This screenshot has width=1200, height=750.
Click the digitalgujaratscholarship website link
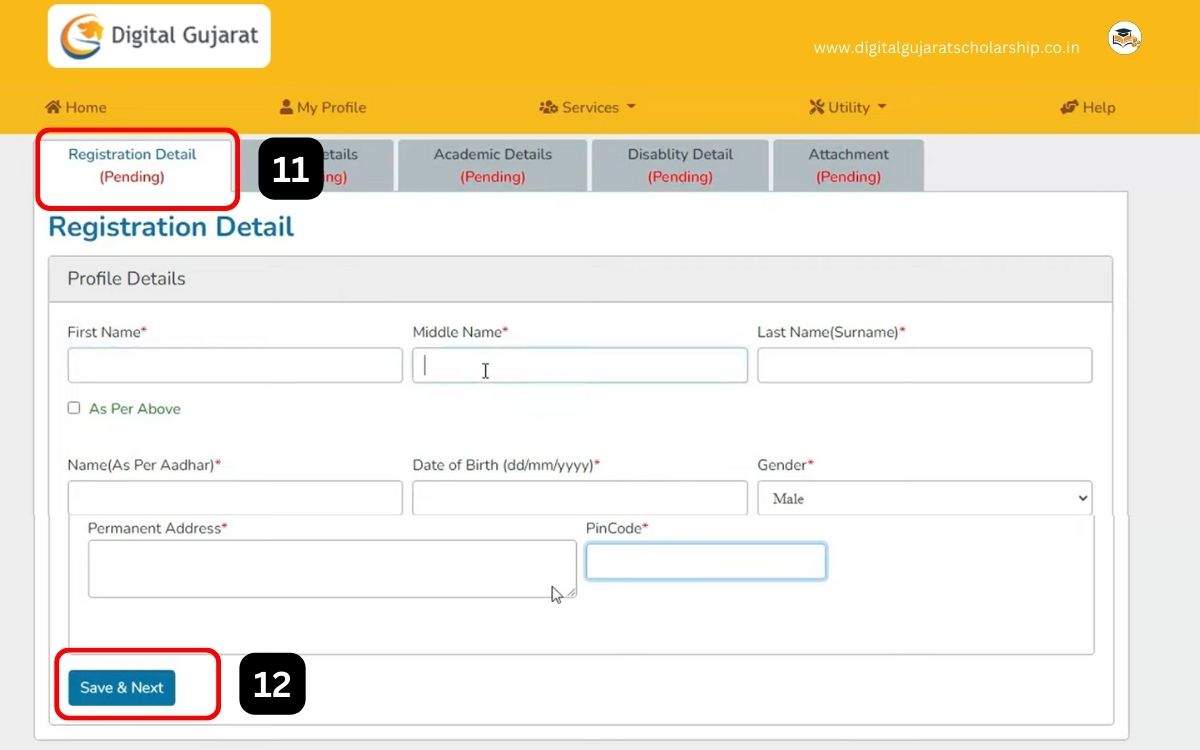click(948, 46)
